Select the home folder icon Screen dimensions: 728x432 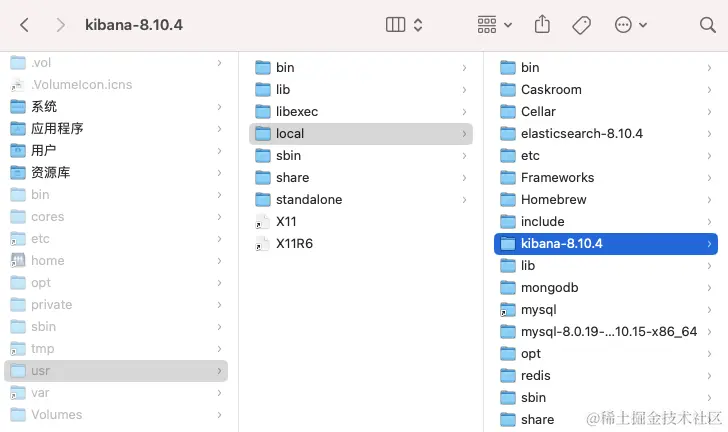click(x=18, y=261)
